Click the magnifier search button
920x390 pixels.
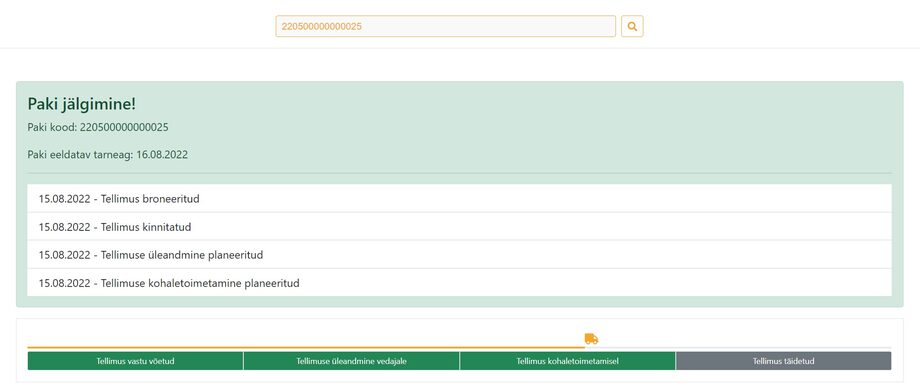click(x=632, y=26)
